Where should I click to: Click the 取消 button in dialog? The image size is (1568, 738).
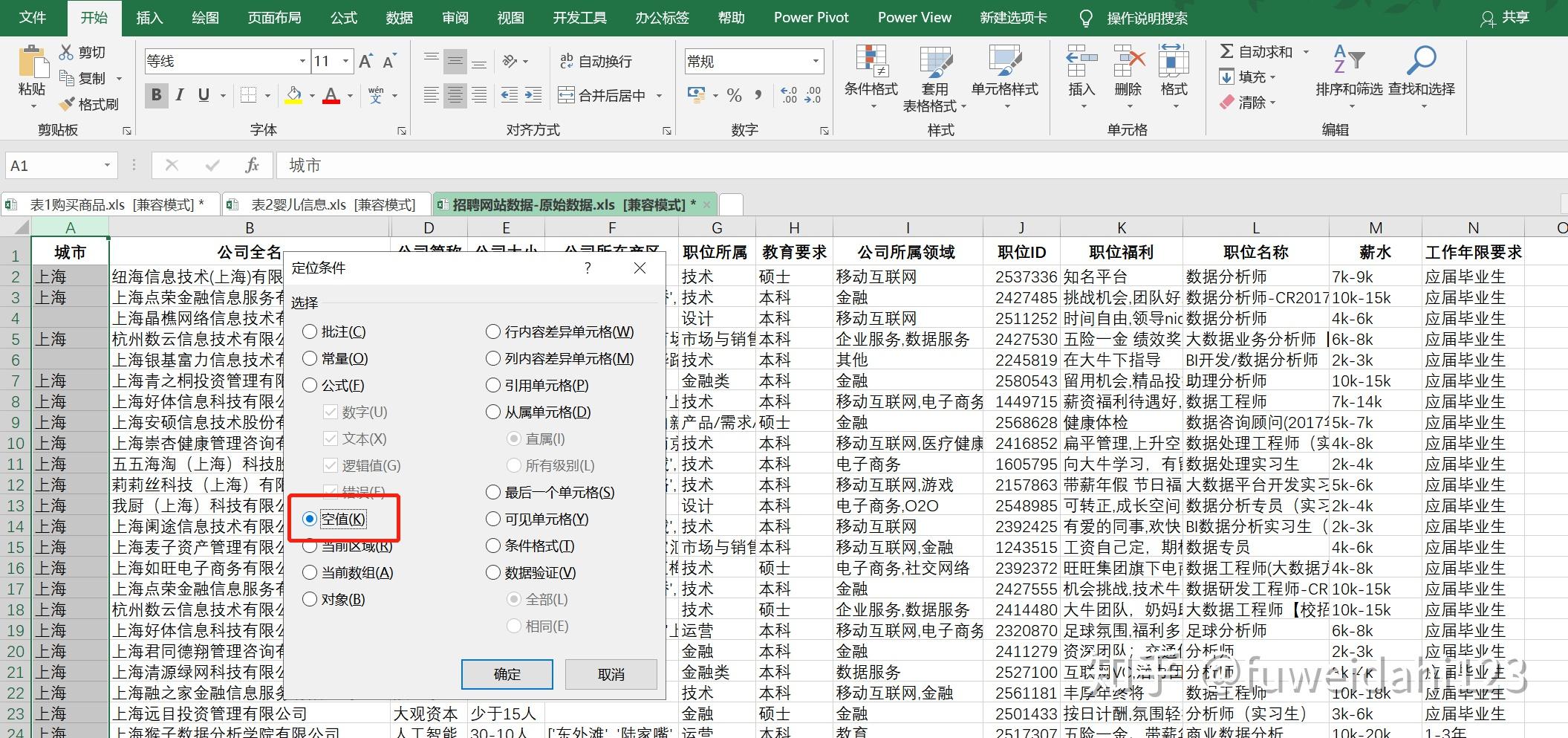(611, 674)
